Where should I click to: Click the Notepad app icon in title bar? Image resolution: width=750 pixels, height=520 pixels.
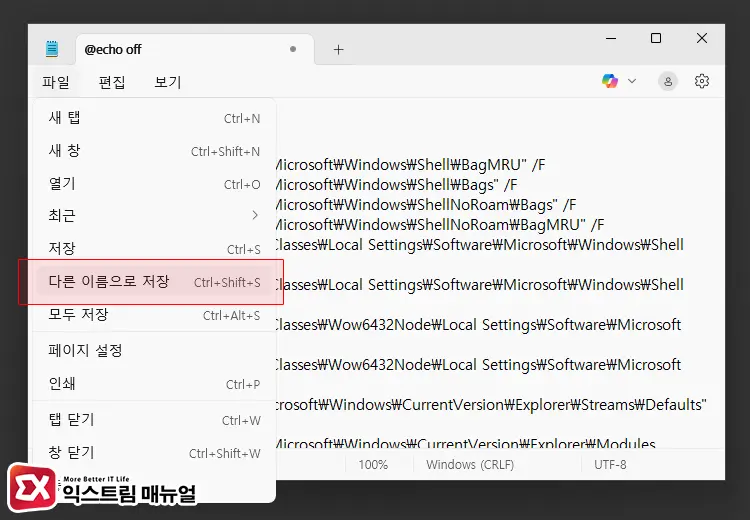pos(52,49)
